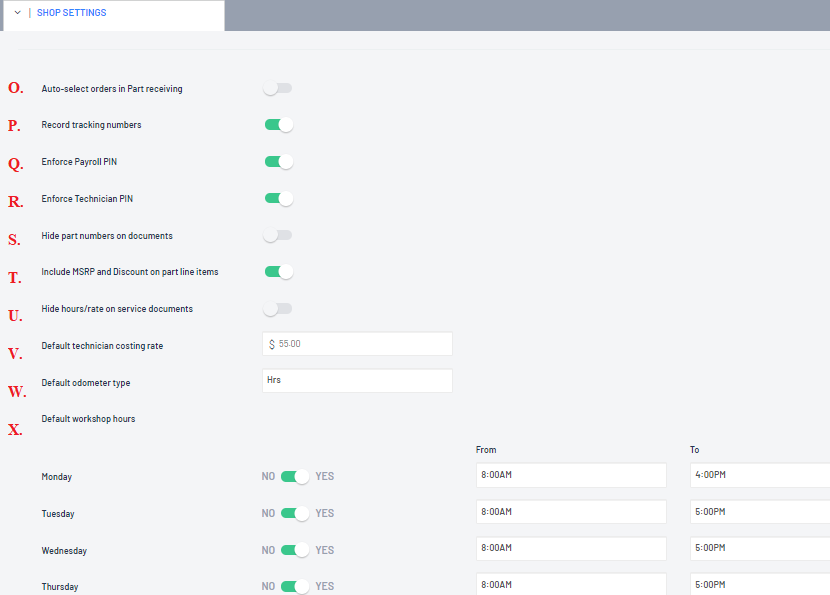Select the Default workshop hours label
This screenshot has width=830, height=595.
[x=88, y=419]
